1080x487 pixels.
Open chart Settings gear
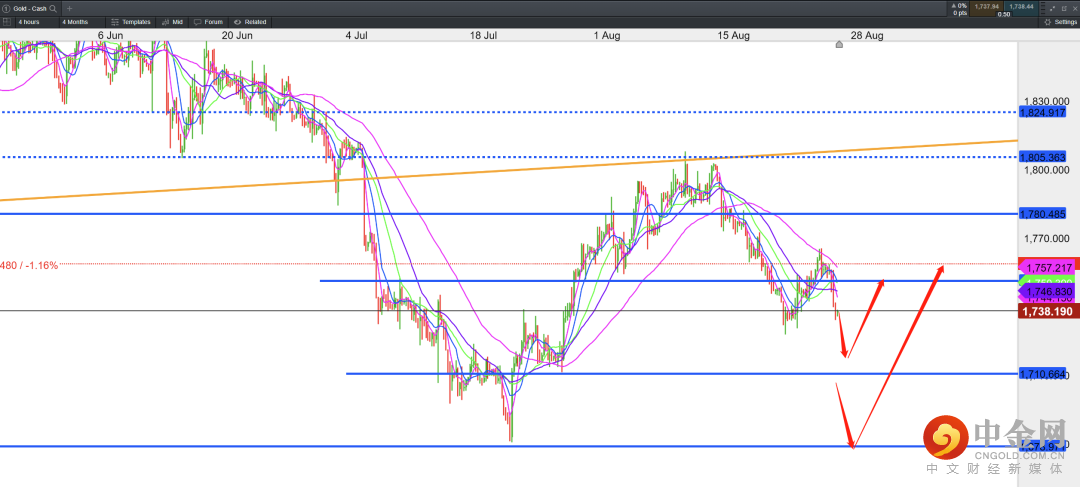[1060, 21]
